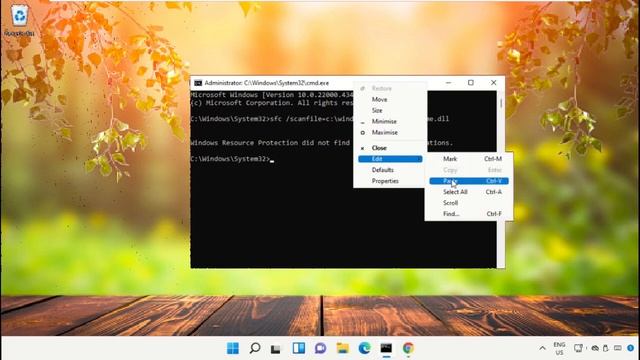Expand the Edit submenu entry

pyautogui.click(x=390, y=159)
